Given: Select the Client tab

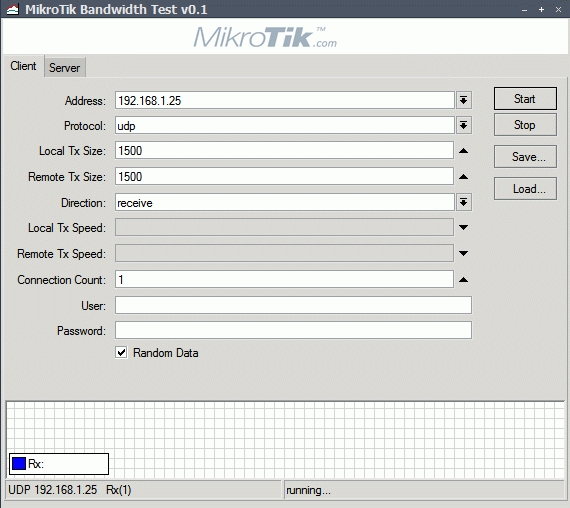Looking at the screenshot, I should click(x=23, y=66).
